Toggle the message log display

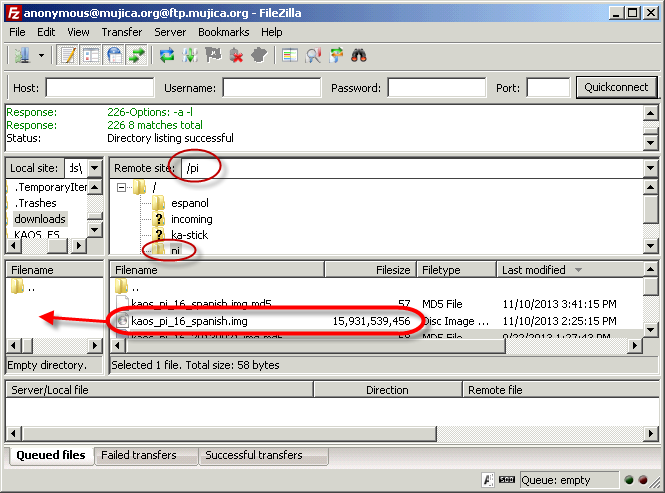click(68, 56)
